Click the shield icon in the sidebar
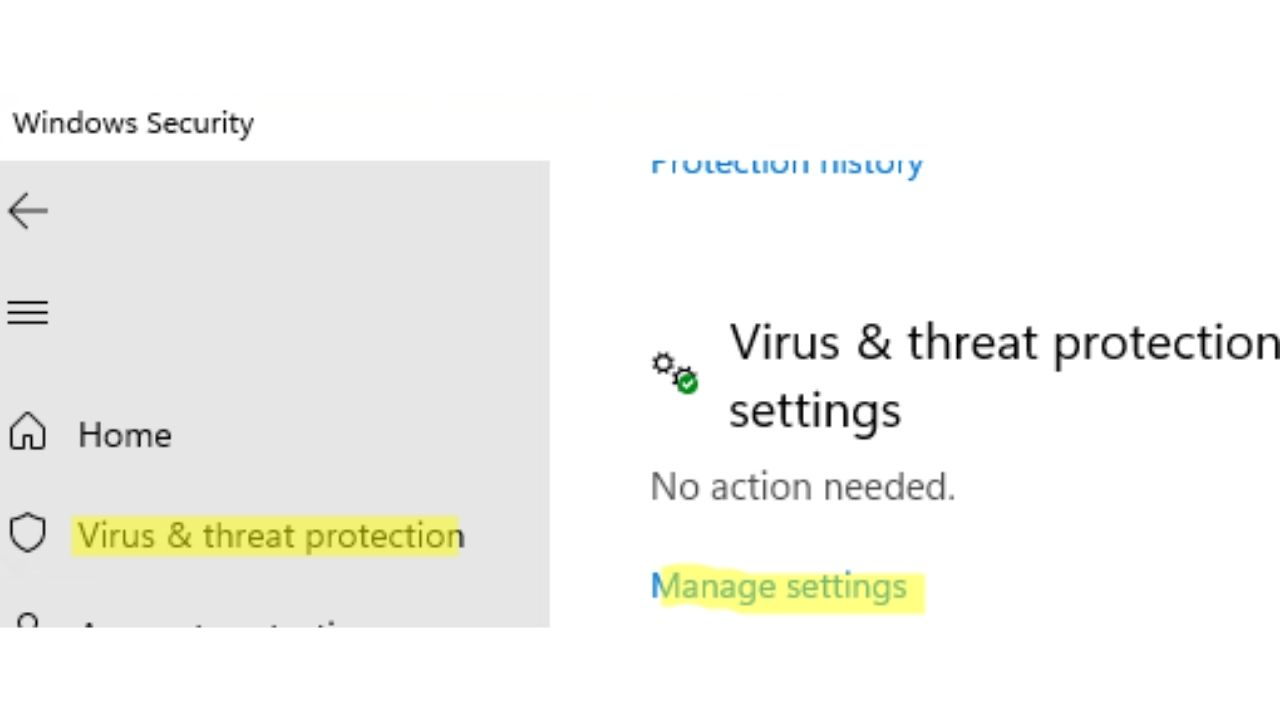This screenshot has height=720, width=1280. (28, 534)
